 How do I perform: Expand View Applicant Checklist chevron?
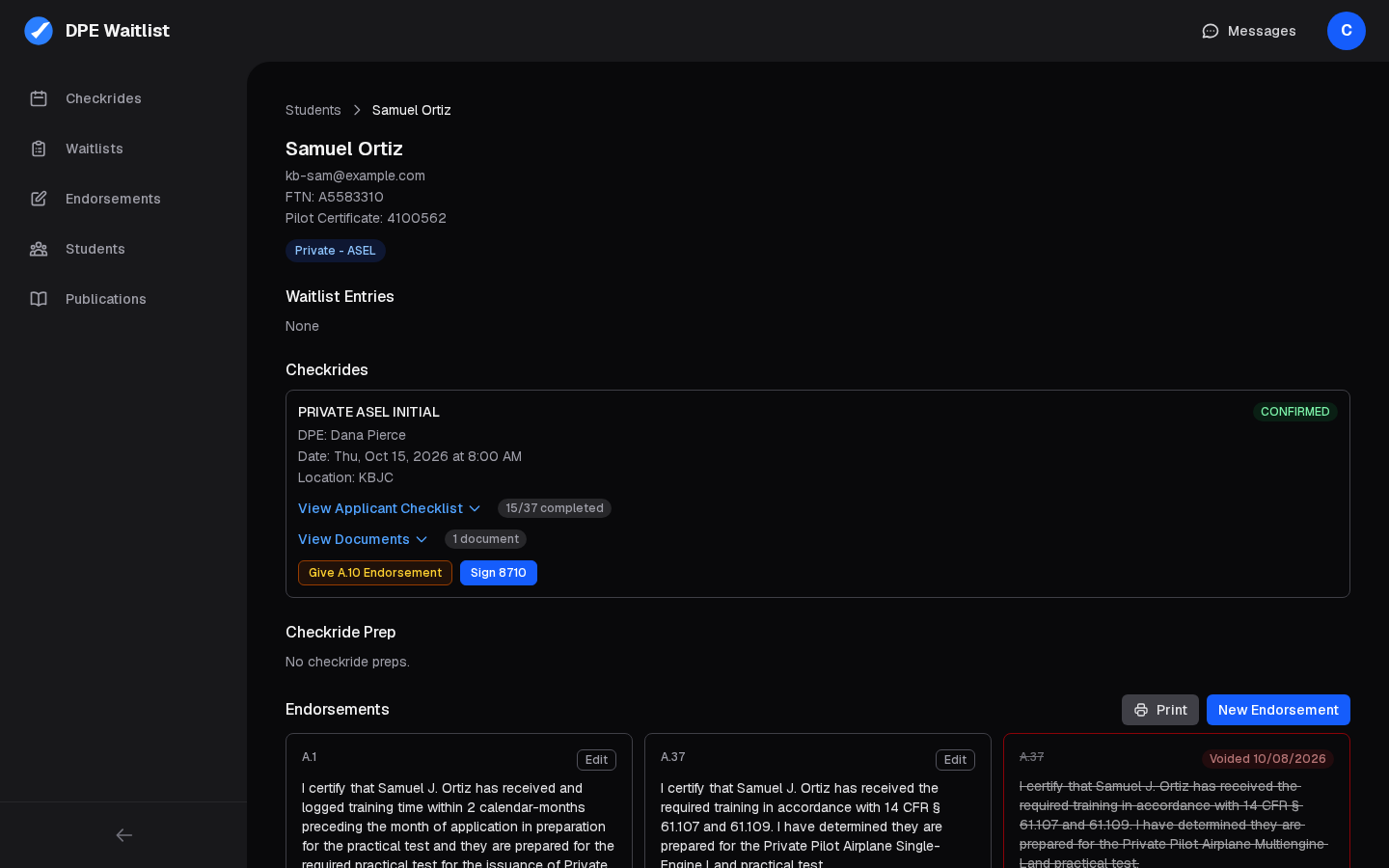(x=475, y=508)
